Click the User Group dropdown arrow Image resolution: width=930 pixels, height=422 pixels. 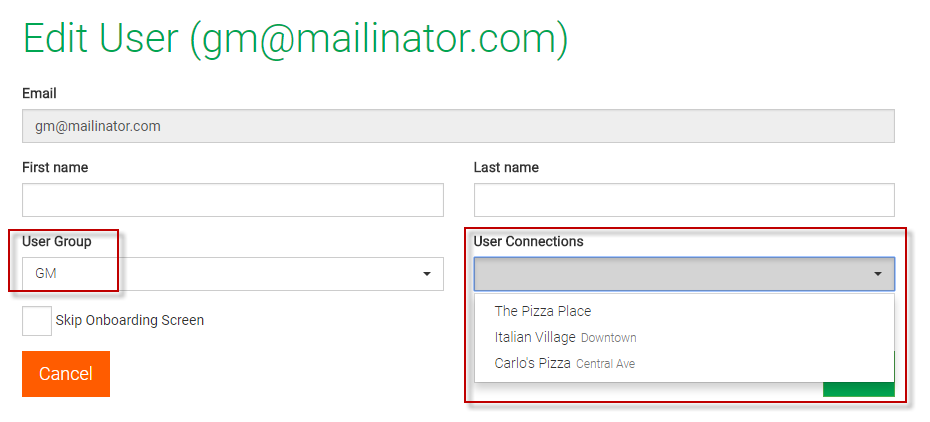427,274
